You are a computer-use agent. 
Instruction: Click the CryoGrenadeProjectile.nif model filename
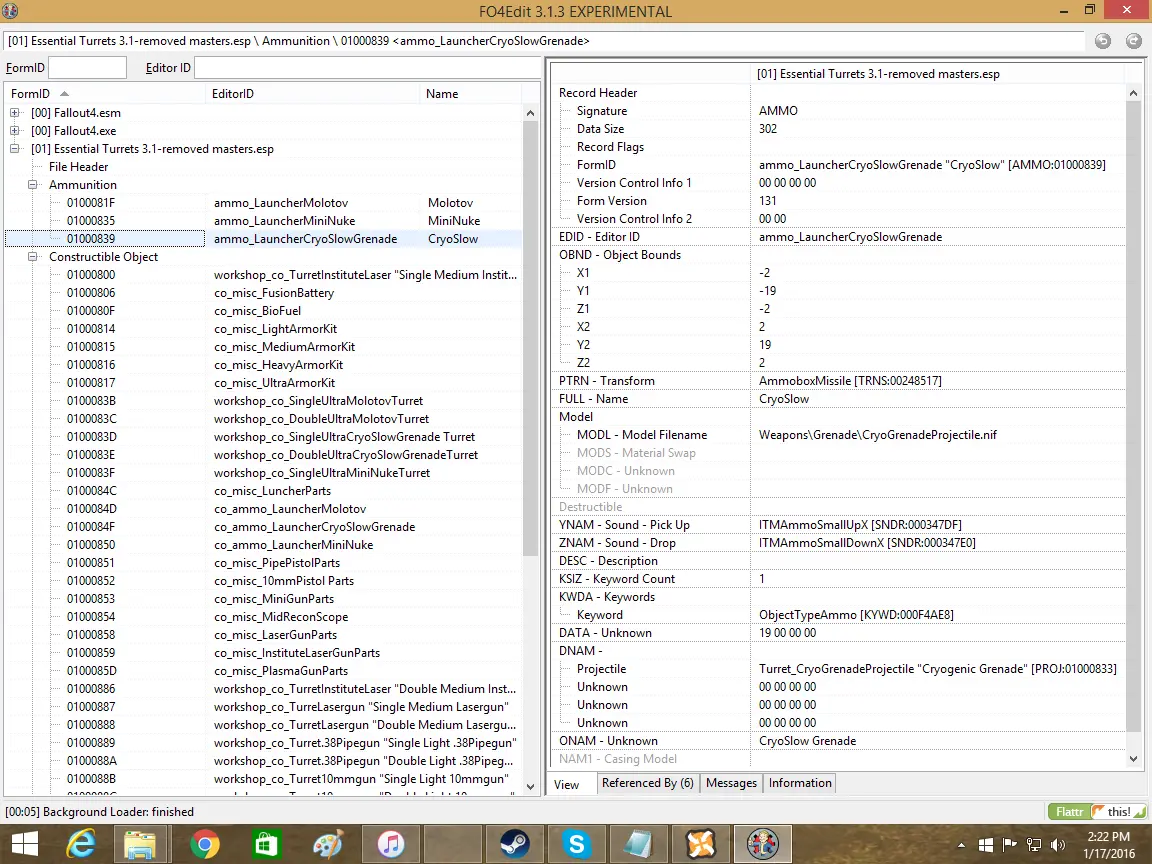pos(878,435)
